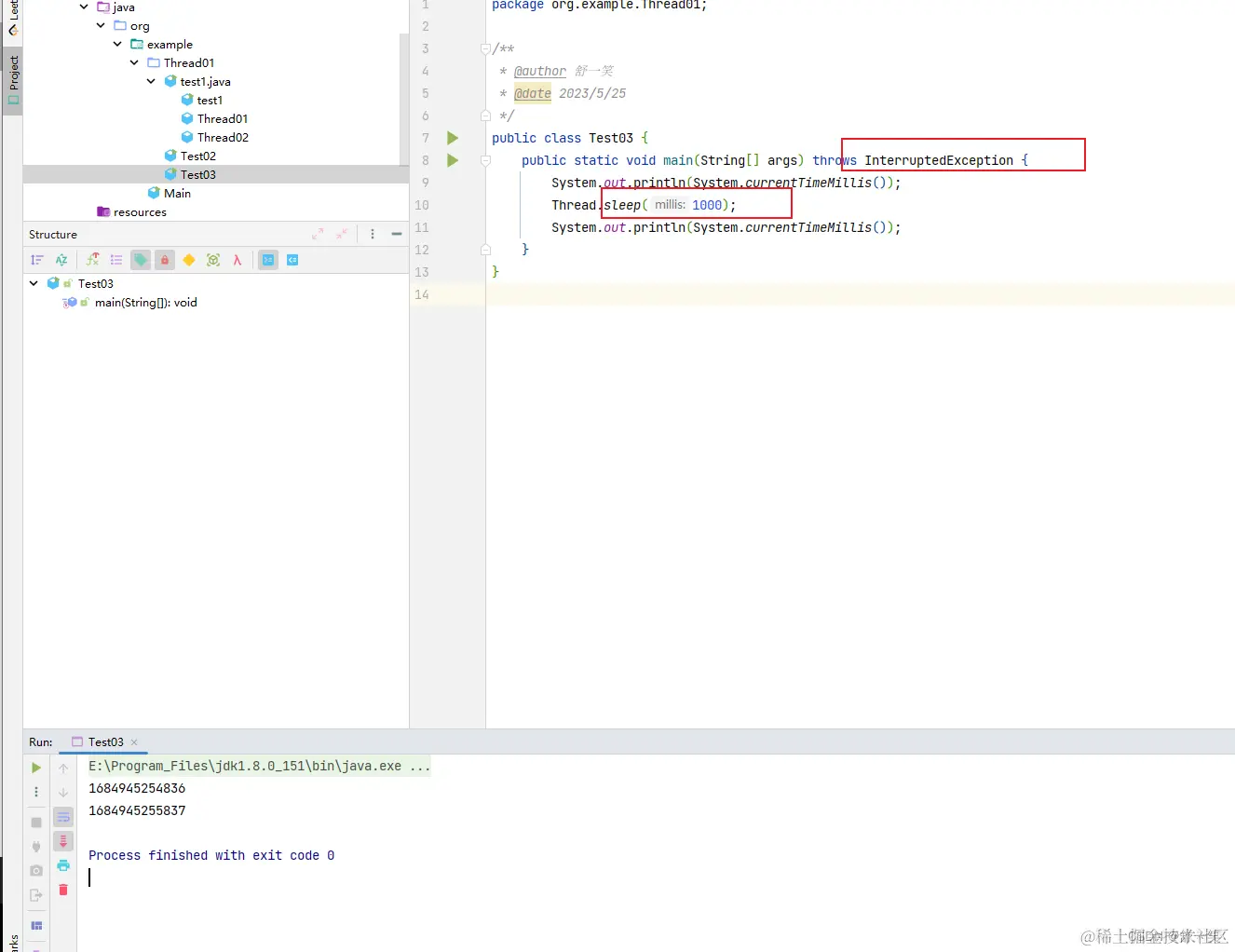Open more actions in Run toolbar
This screenshot has height=952, width=1235.
36,792
